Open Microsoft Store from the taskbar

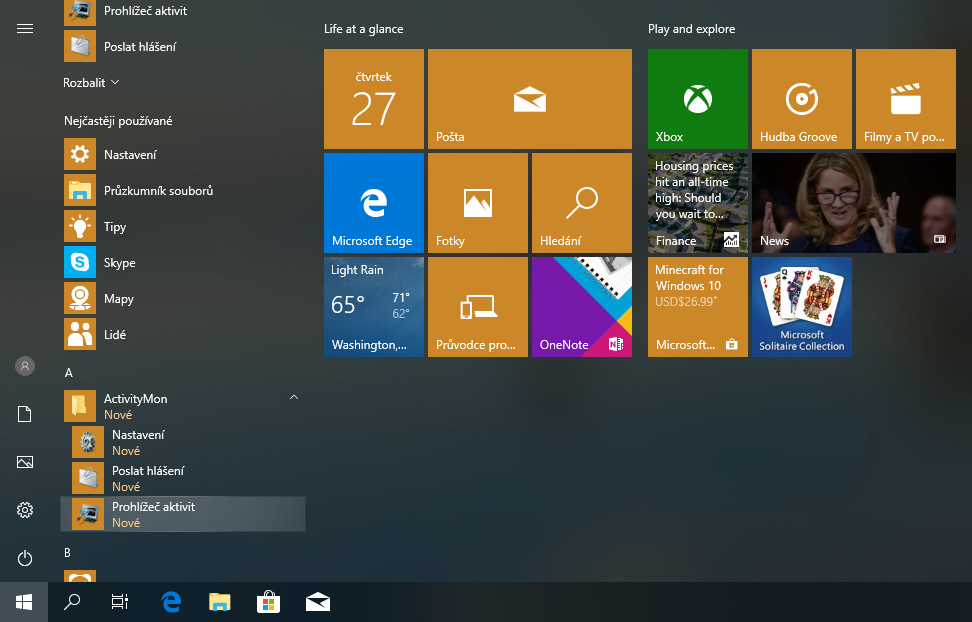click(x=268, y=602)
